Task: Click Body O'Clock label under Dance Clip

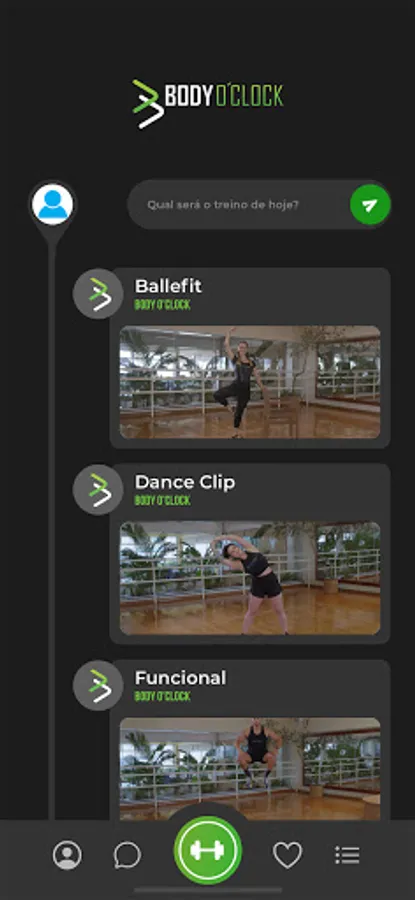Action: tap(162, 501)
